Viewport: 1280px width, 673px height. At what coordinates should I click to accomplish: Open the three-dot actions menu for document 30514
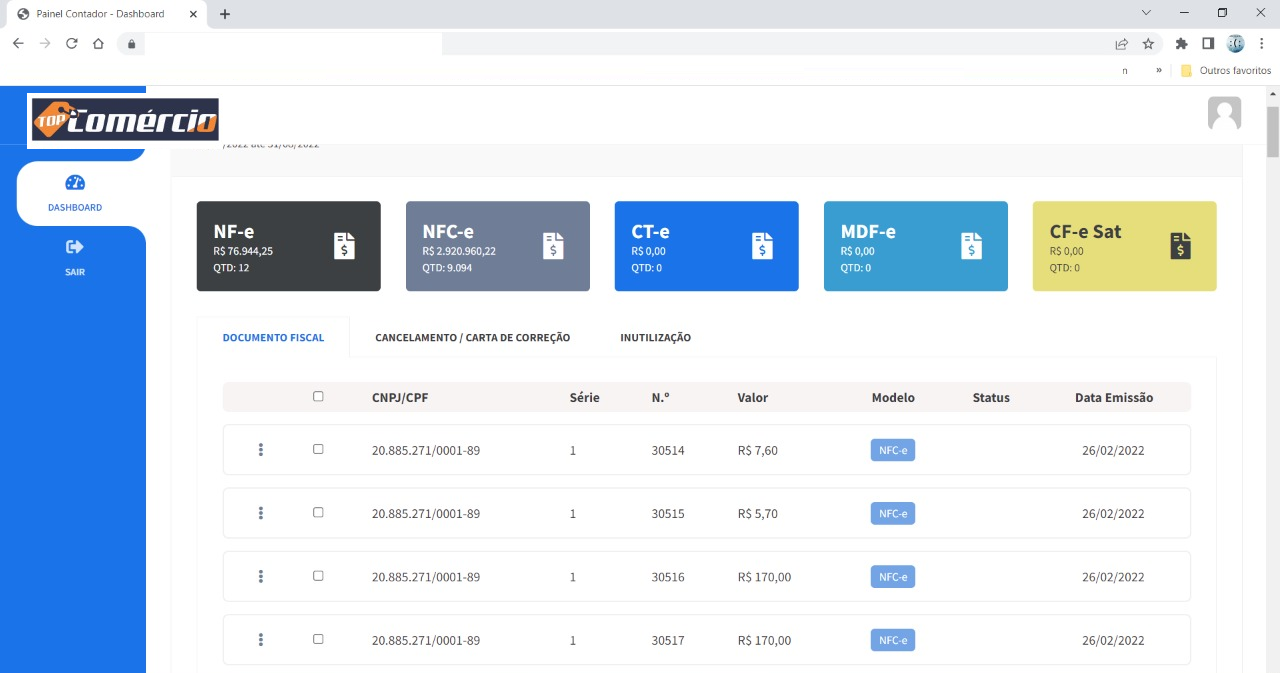pyautogui.click(x=261, y=449)
